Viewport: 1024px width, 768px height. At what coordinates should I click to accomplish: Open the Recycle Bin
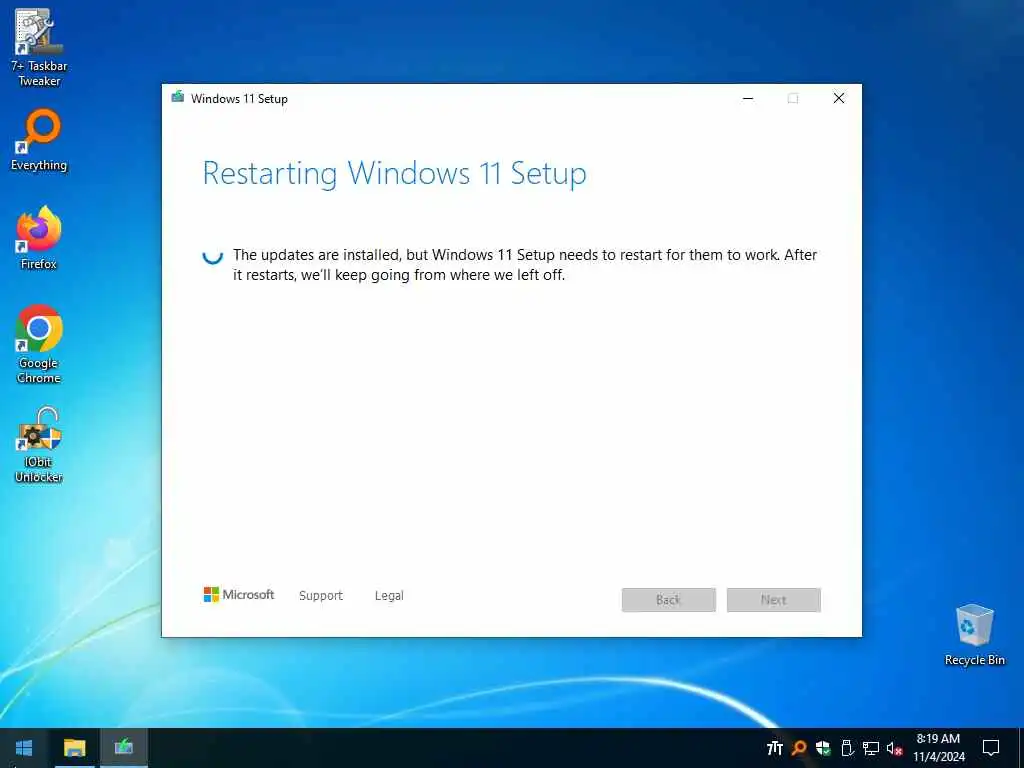tap(974, 635)
